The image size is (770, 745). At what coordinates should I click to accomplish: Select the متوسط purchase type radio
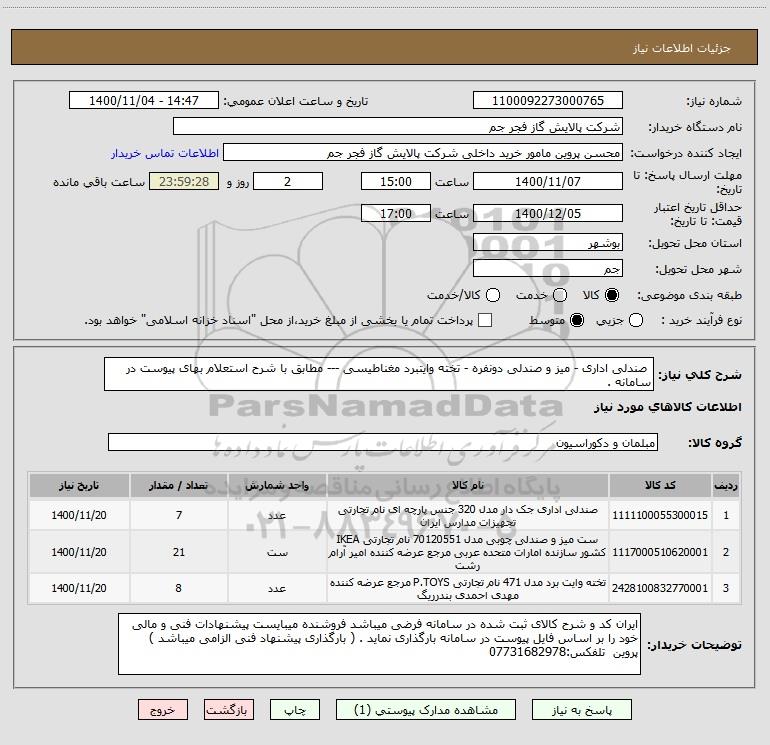[x=577, y=320]
